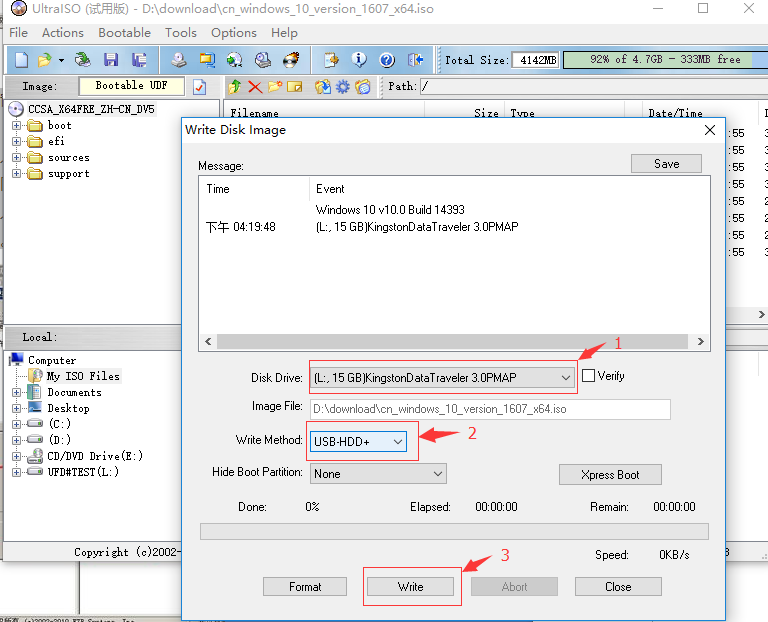Click the Save floppy disk icon
Image resolution: width=768 pixels, height=622 pixels.
tap(111, 60)
